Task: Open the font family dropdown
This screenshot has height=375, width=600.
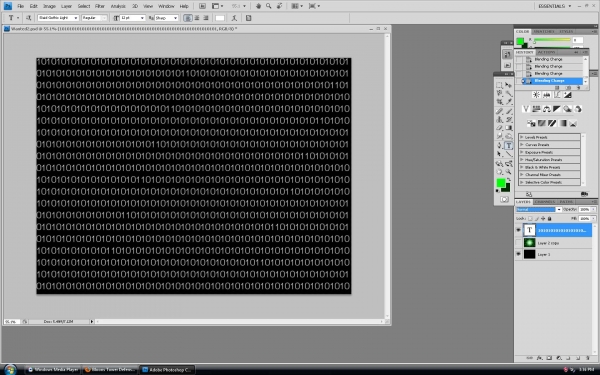Action: pyautogui.click(x=76, y=18)
